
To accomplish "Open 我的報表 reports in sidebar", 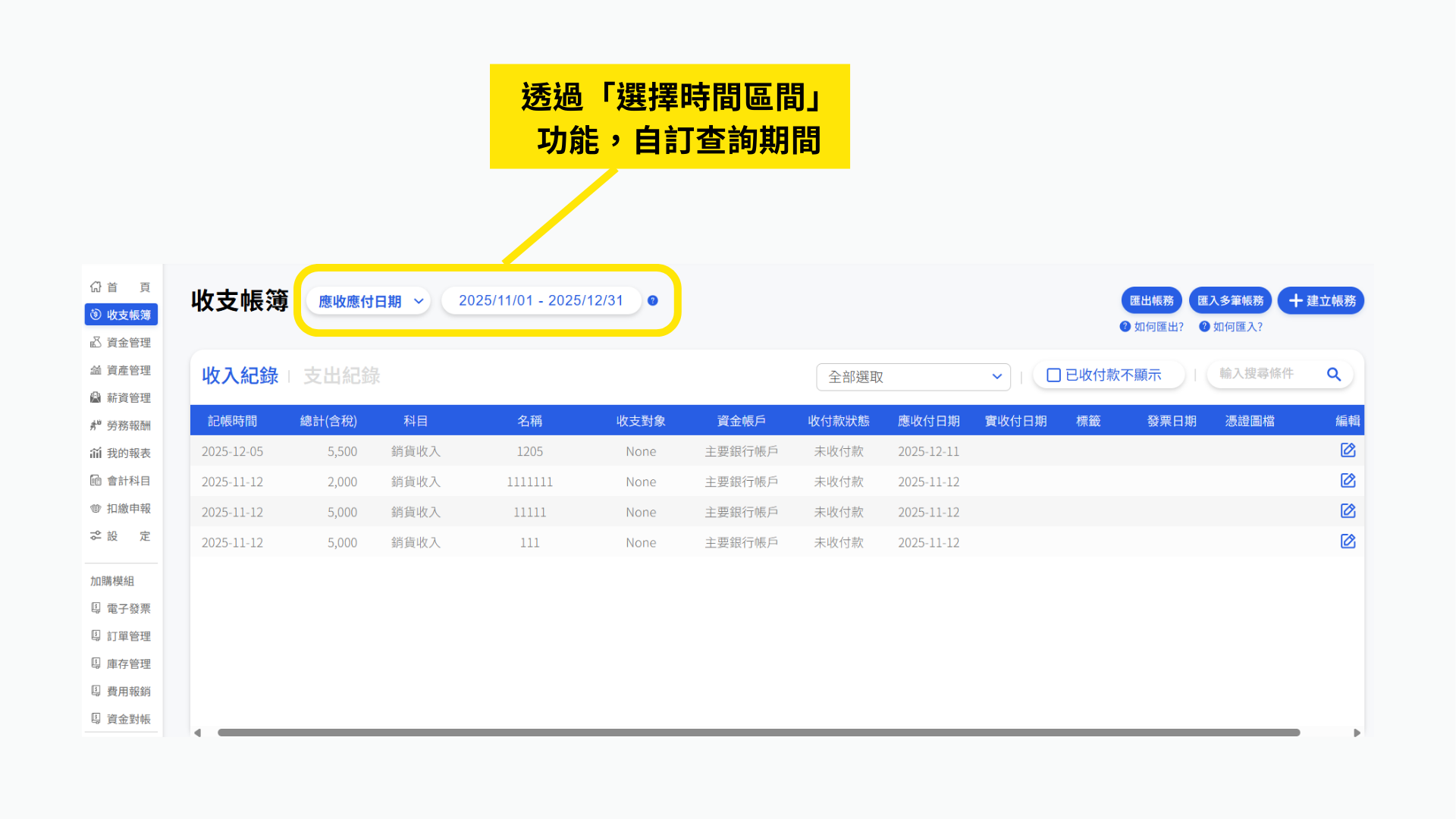I will pos(121,453).
